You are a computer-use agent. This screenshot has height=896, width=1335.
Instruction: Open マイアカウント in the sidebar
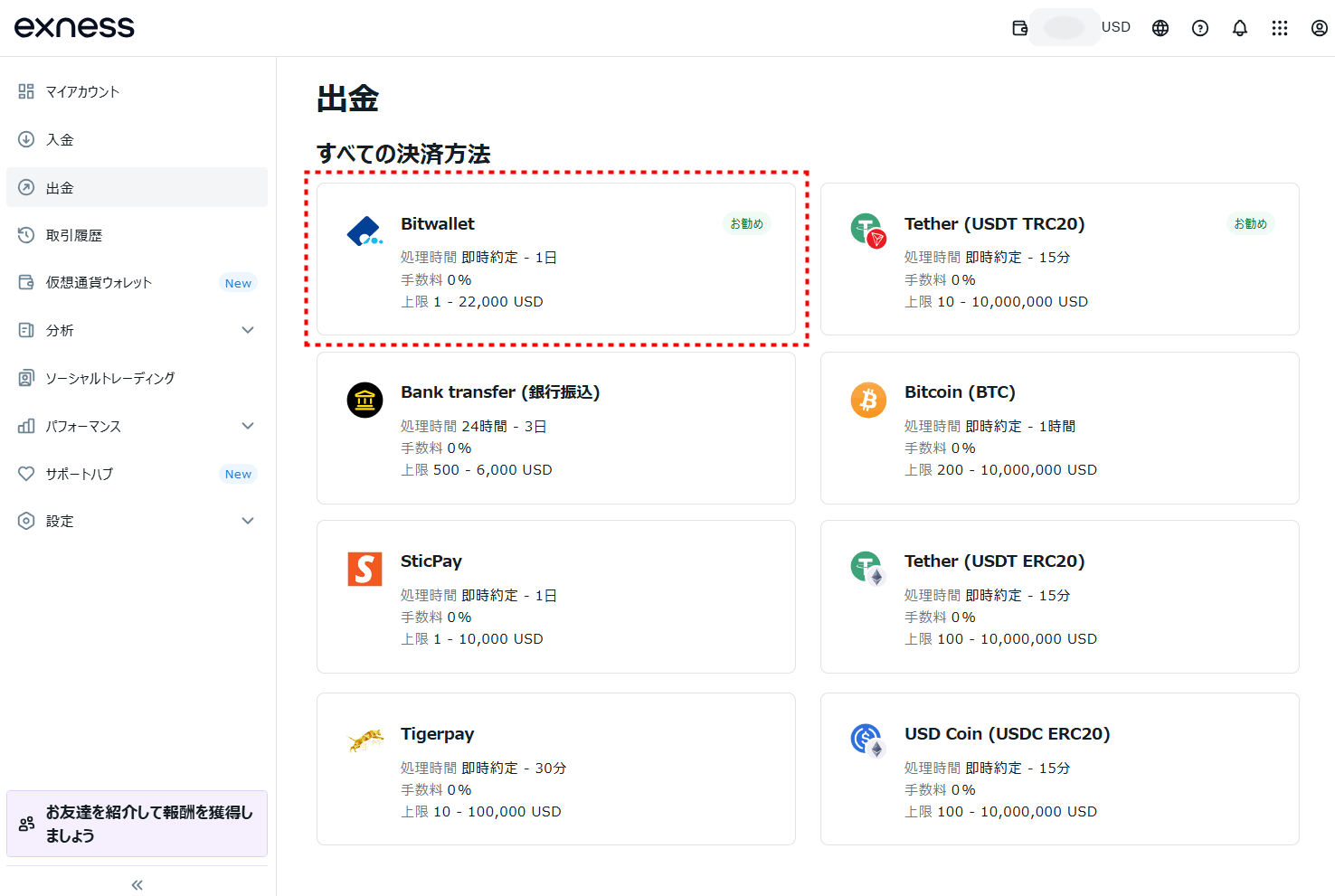137,91
